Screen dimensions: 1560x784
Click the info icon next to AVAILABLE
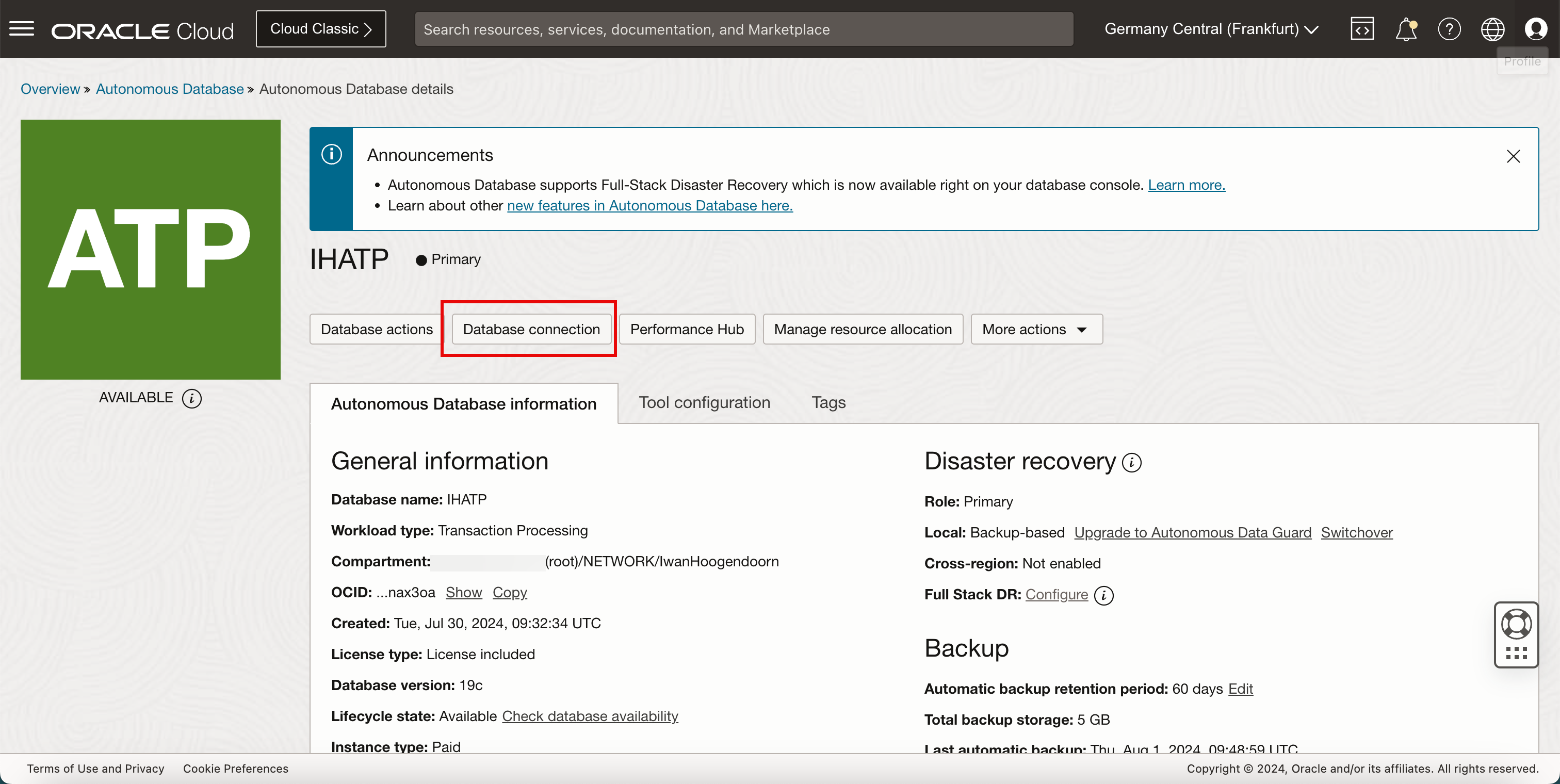point(192,398)
